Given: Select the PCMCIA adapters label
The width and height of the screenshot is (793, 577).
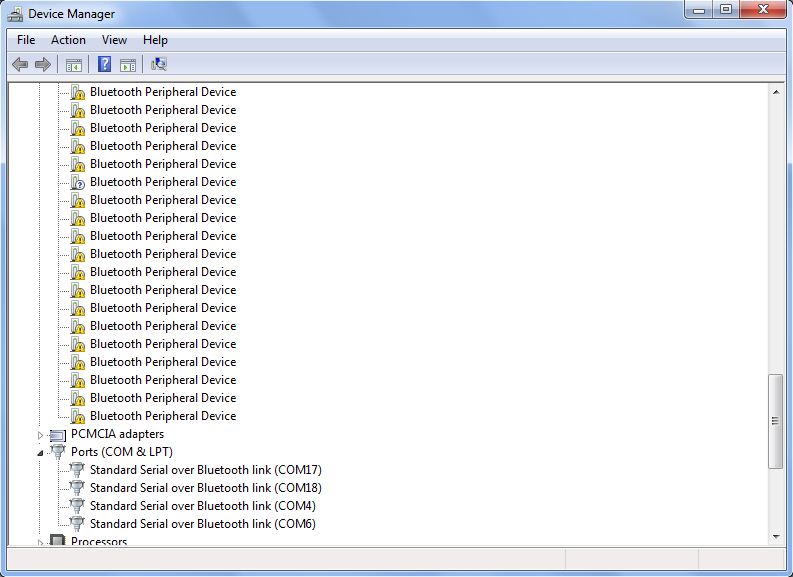Looking at the screenshot, I should tap(117, 434).
